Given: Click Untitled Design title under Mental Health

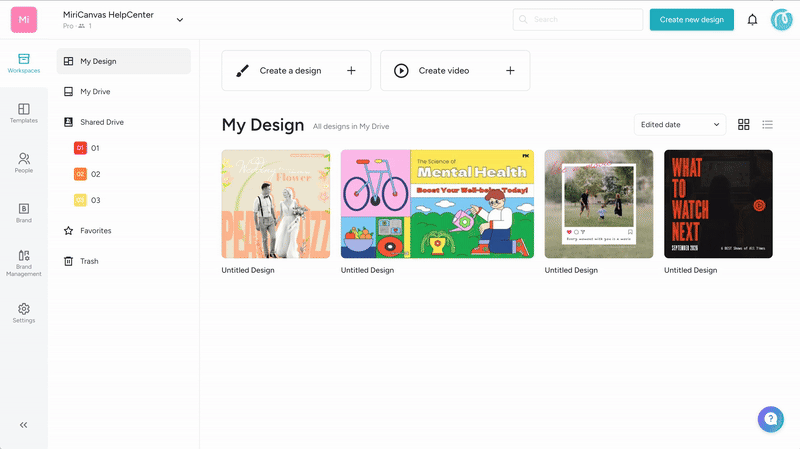Looking at the screenshot, I should pyautogui.click(x=367, y=270).
